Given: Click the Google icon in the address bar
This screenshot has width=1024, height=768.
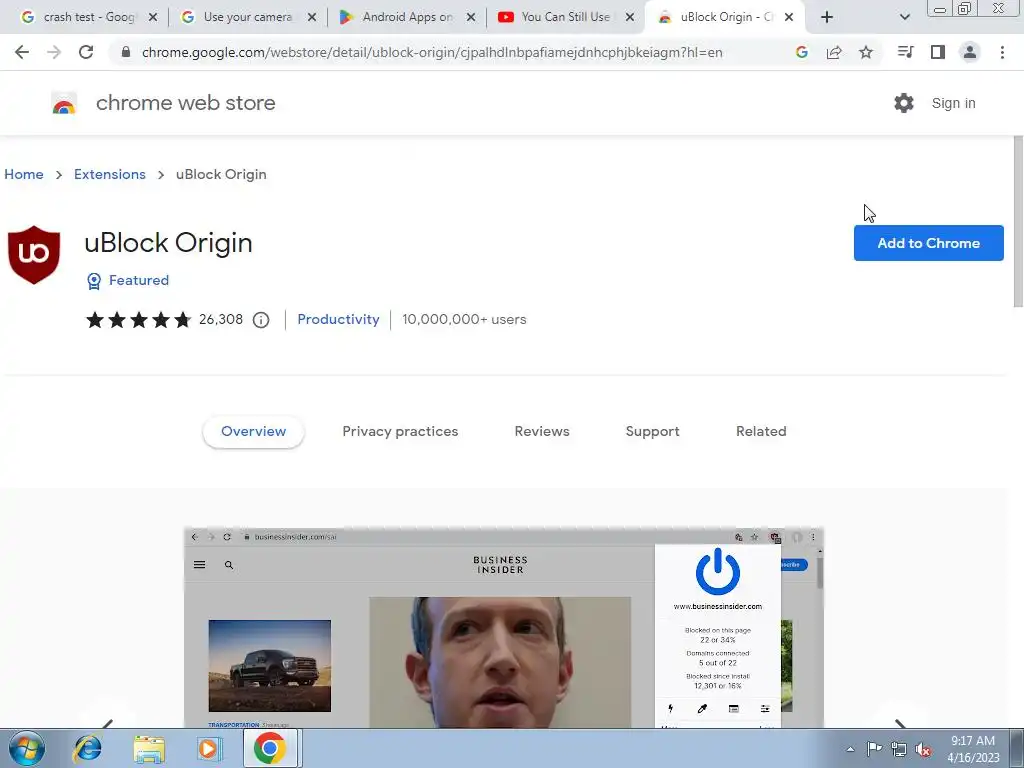Looking at the screenshot, I should (802, 52).
